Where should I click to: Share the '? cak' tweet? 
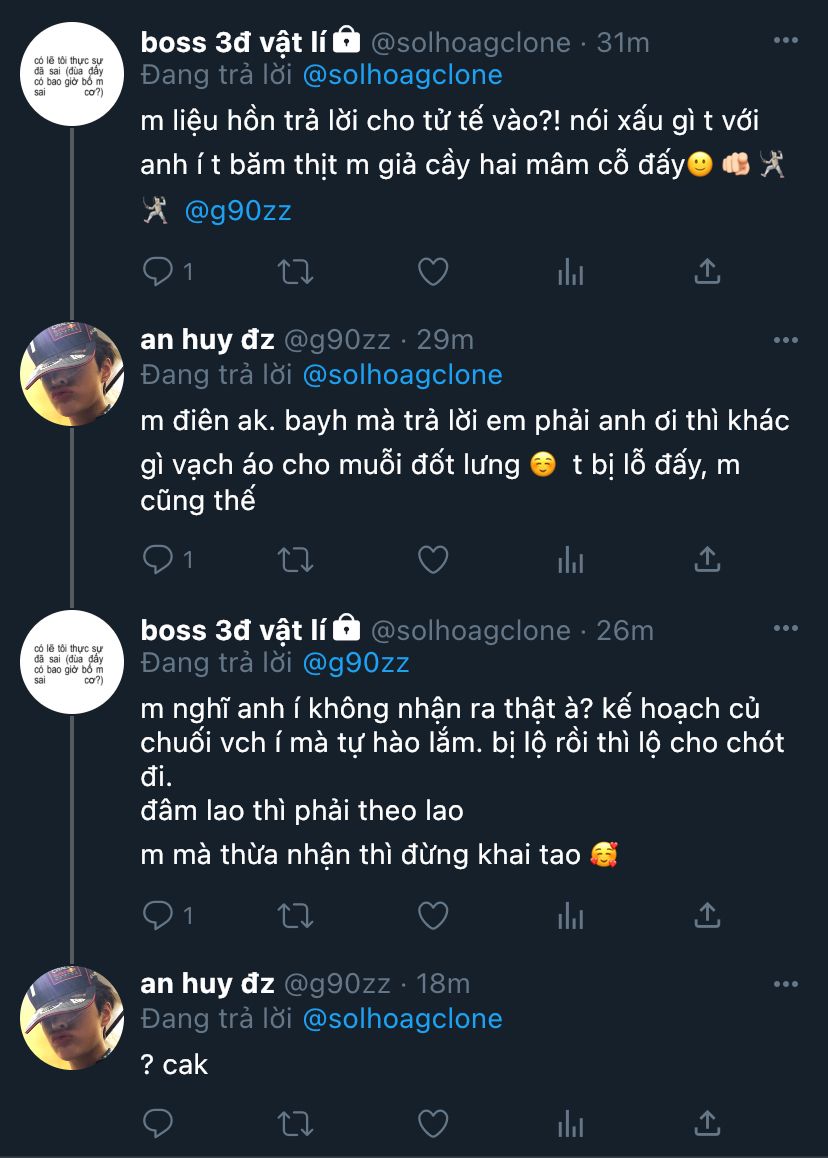[x=707, y=1124]
